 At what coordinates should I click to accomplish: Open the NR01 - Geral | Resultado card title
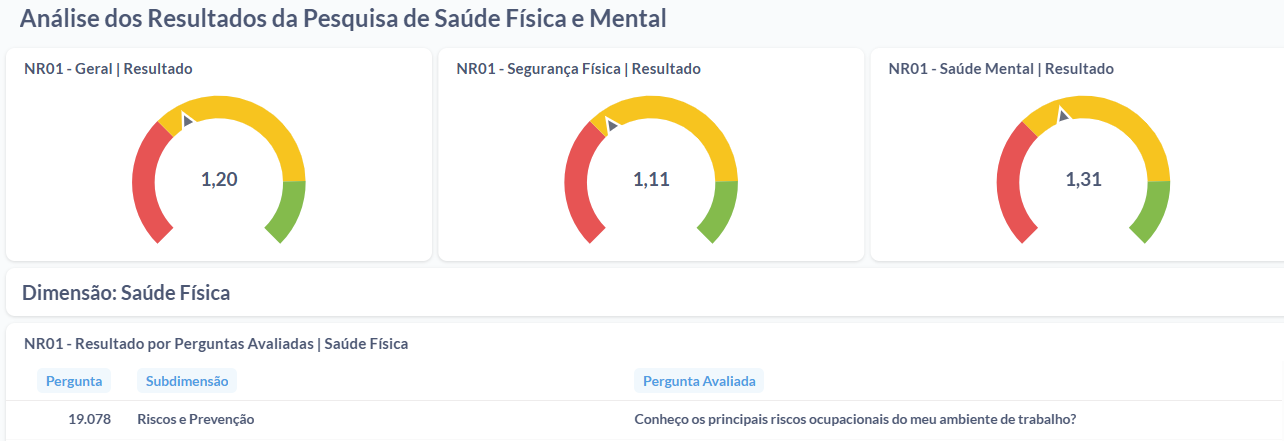108,69
